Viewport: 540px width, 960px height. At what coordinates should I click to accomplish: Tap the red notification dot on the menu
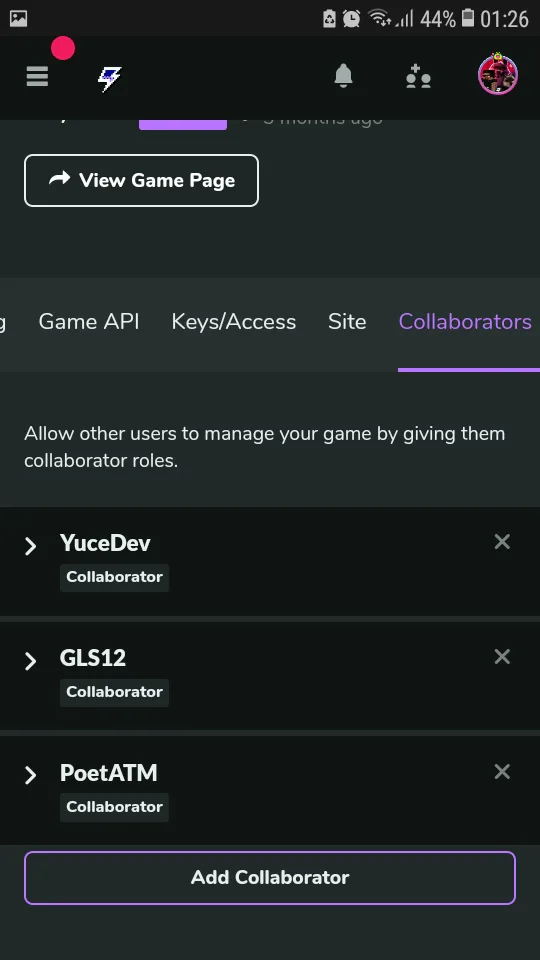(x=63, y=48)
